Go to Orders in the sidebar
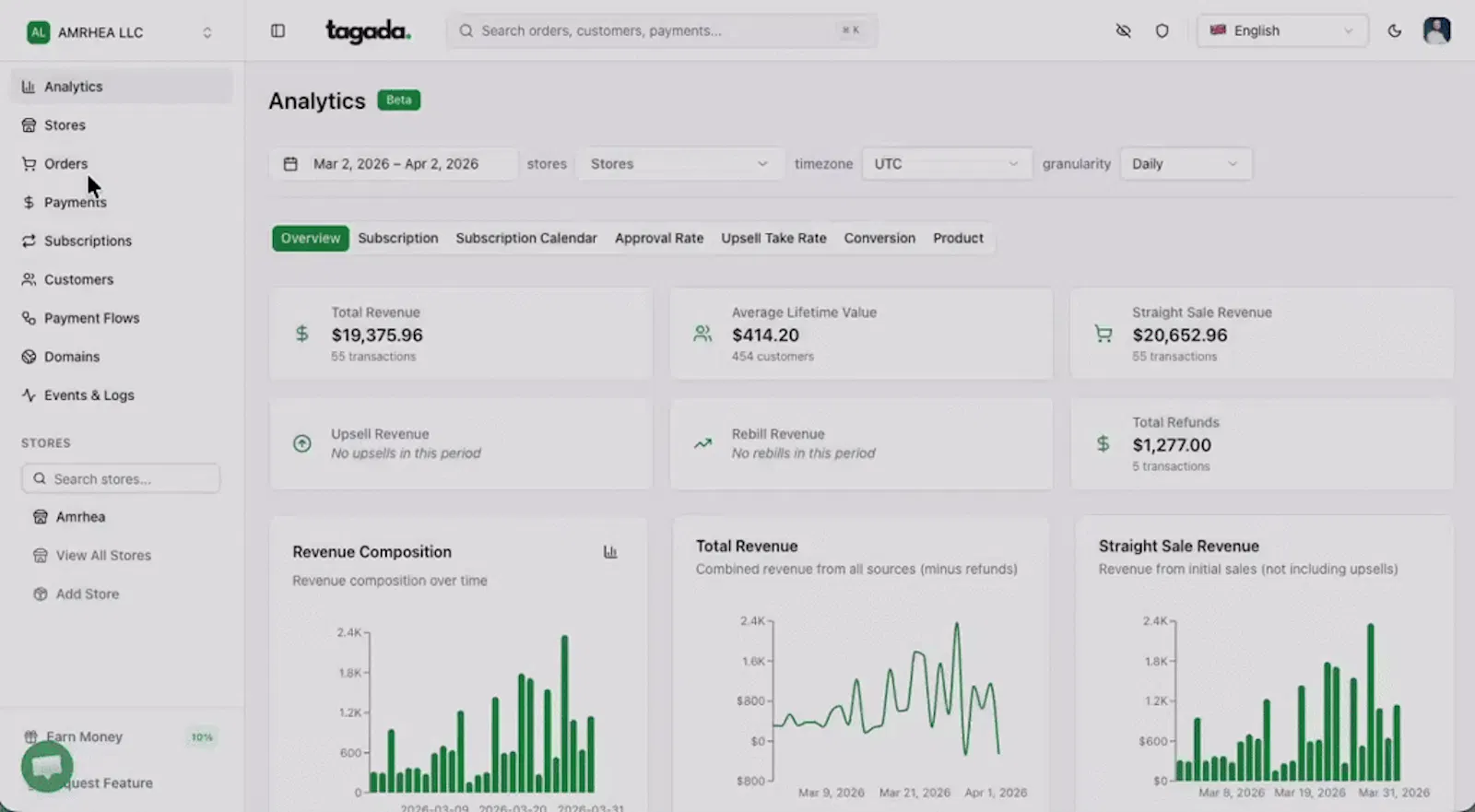 click(x=122, y=164)
